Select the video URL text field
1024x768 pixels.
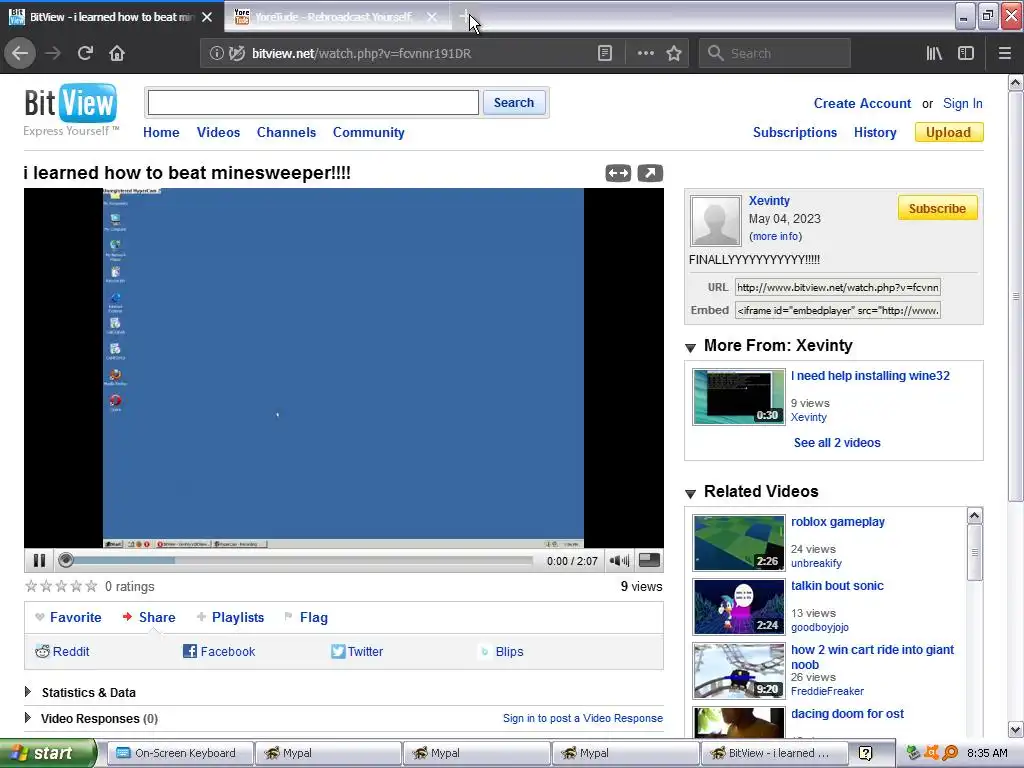pyautogui.click(x=838, y=287)
